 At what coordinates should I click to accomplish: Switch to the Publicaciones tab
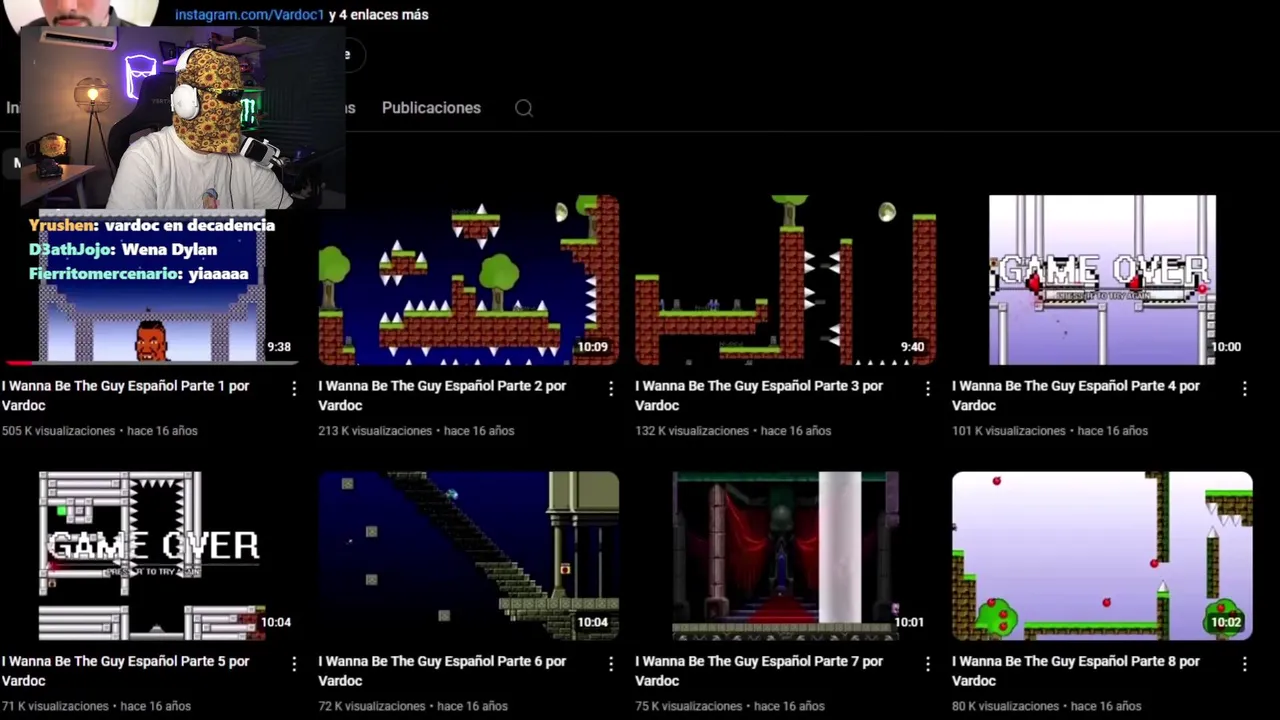pos(431,108)
